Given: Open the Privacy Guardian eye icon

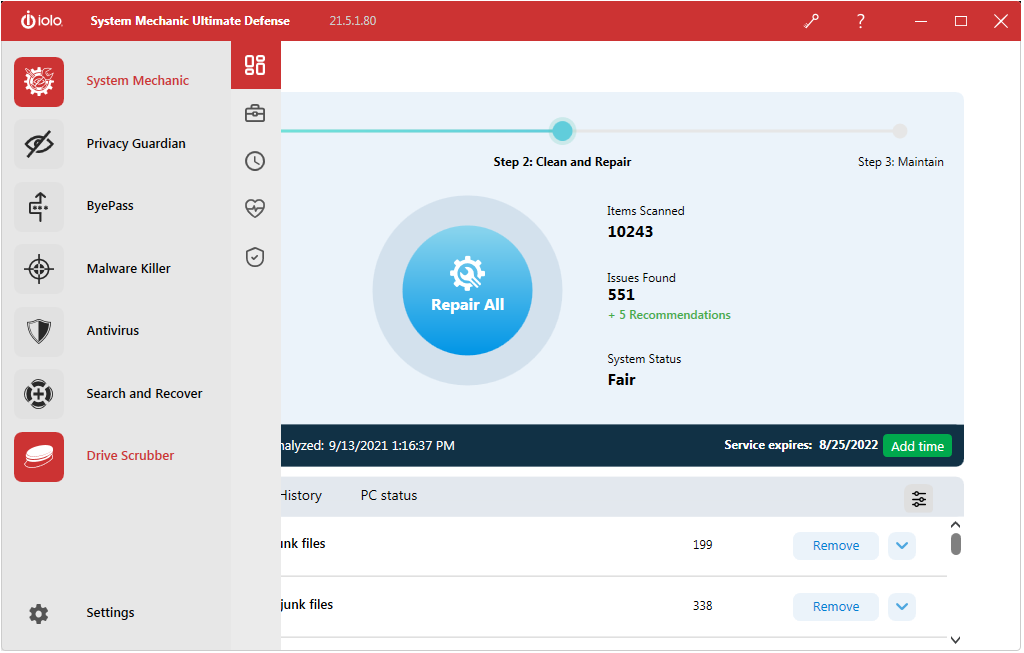Looking at the screenshot, I should tap(39, 144).
